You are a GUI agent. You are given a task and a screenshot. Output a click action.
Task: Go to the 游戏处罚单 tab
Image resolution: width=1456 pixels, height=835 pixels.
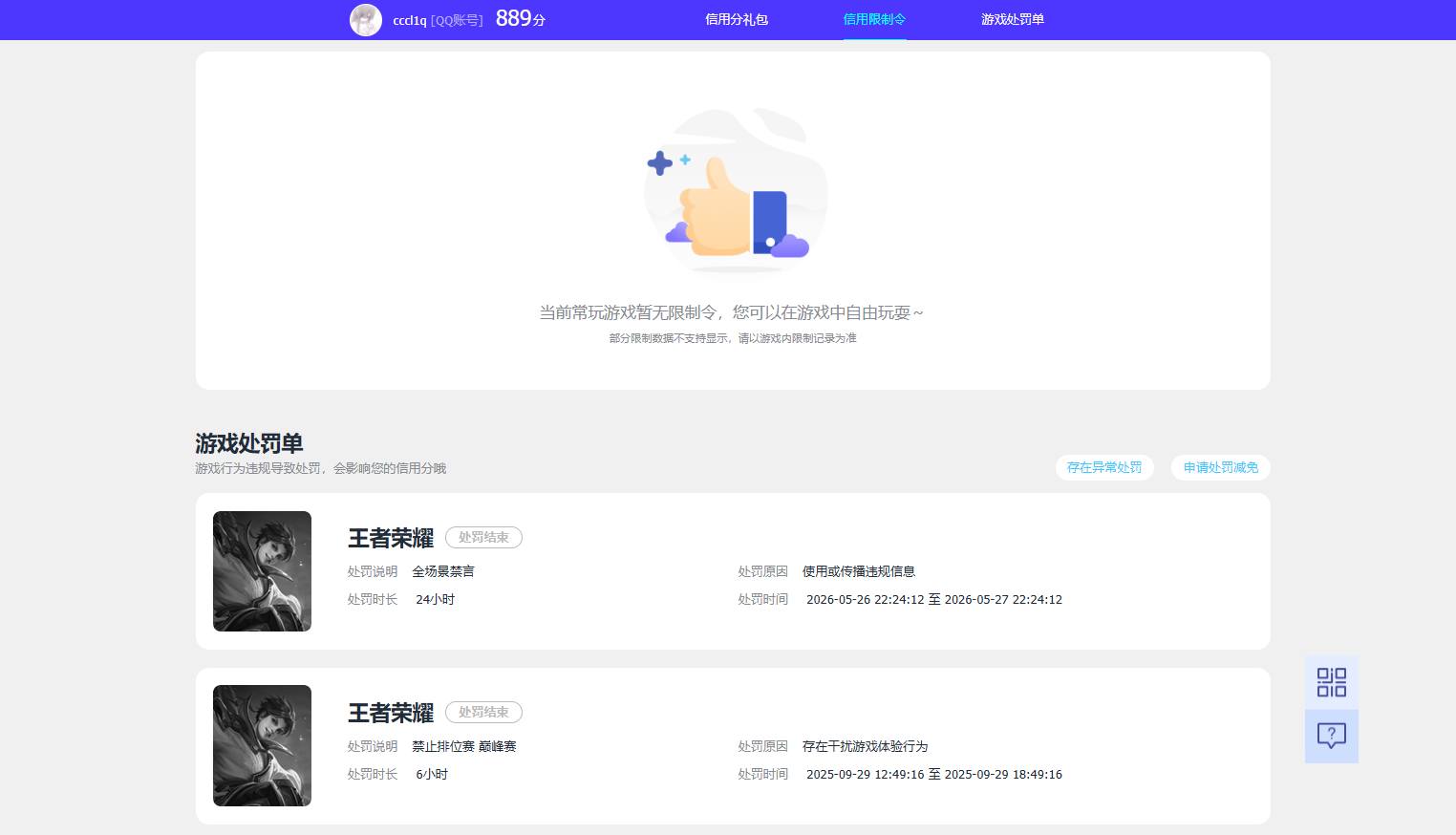(1013, 19)
